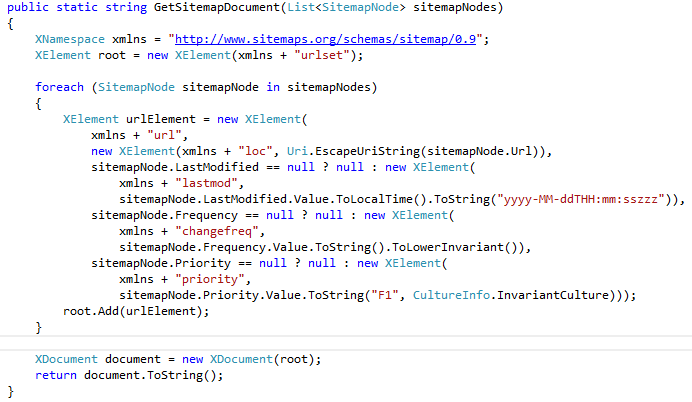The height and width of the screenshot is (402, 692).
Task: Click the GetSitemapDocument method name
Action: (x=217, y=8)
